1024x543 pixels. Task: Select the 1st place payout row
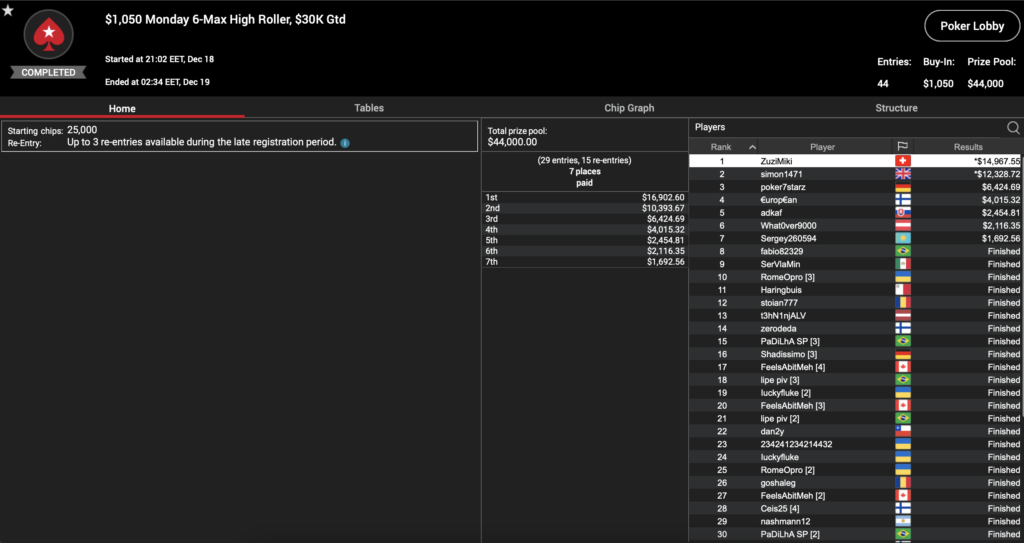click(x=584, y=198)
